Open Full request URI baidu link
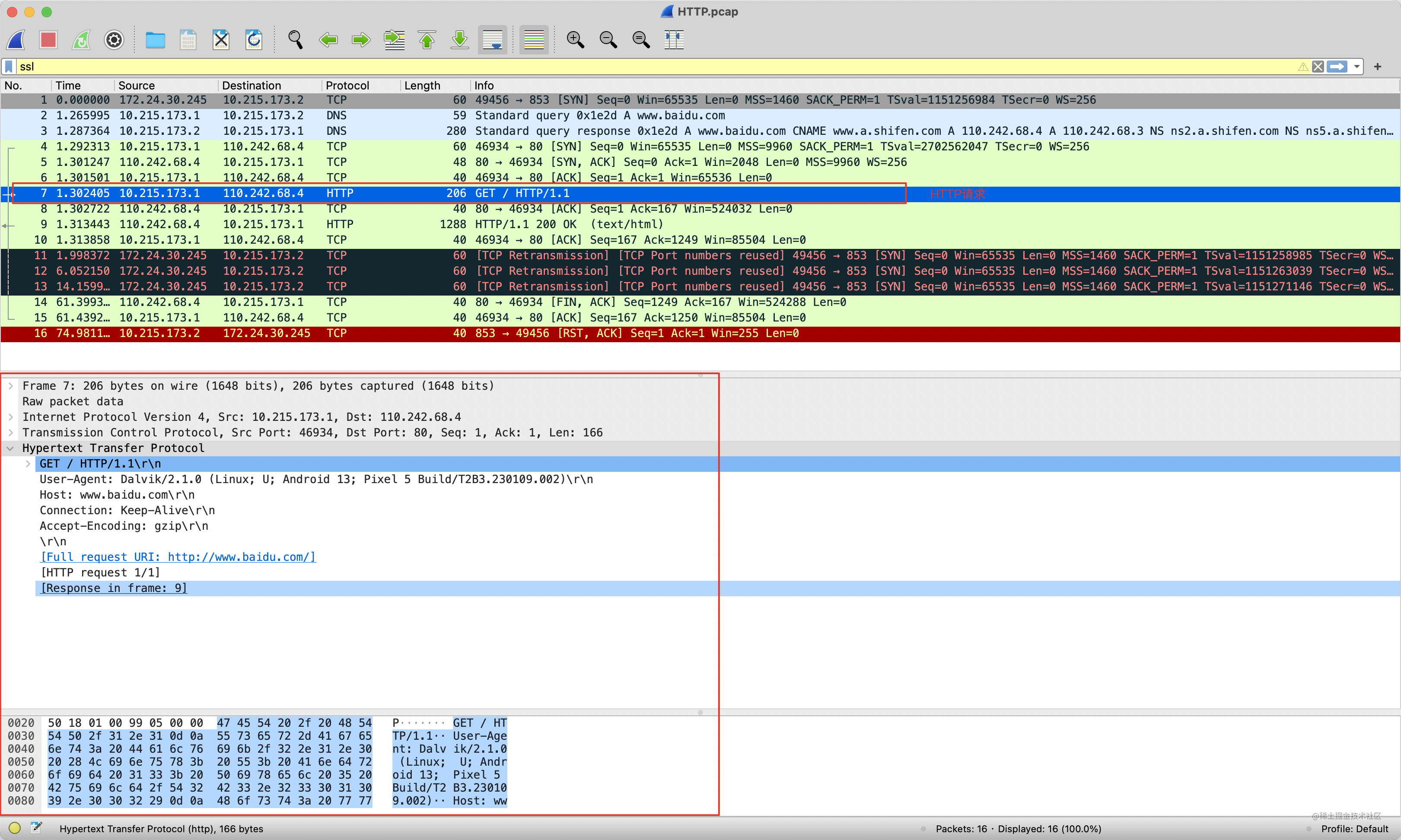Image resolution: width=1401 pixels, height=840 pixels. pos(178,557)
